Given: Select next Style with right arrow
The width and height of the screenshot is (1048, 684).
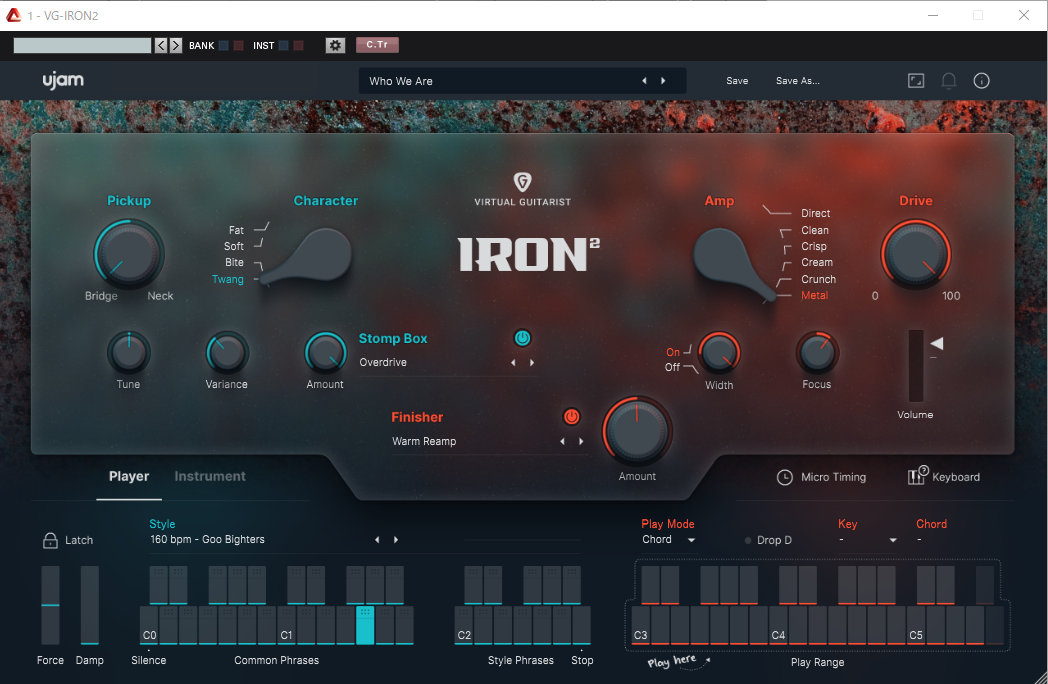Looking at the screenshot, I should coord(396,540).
